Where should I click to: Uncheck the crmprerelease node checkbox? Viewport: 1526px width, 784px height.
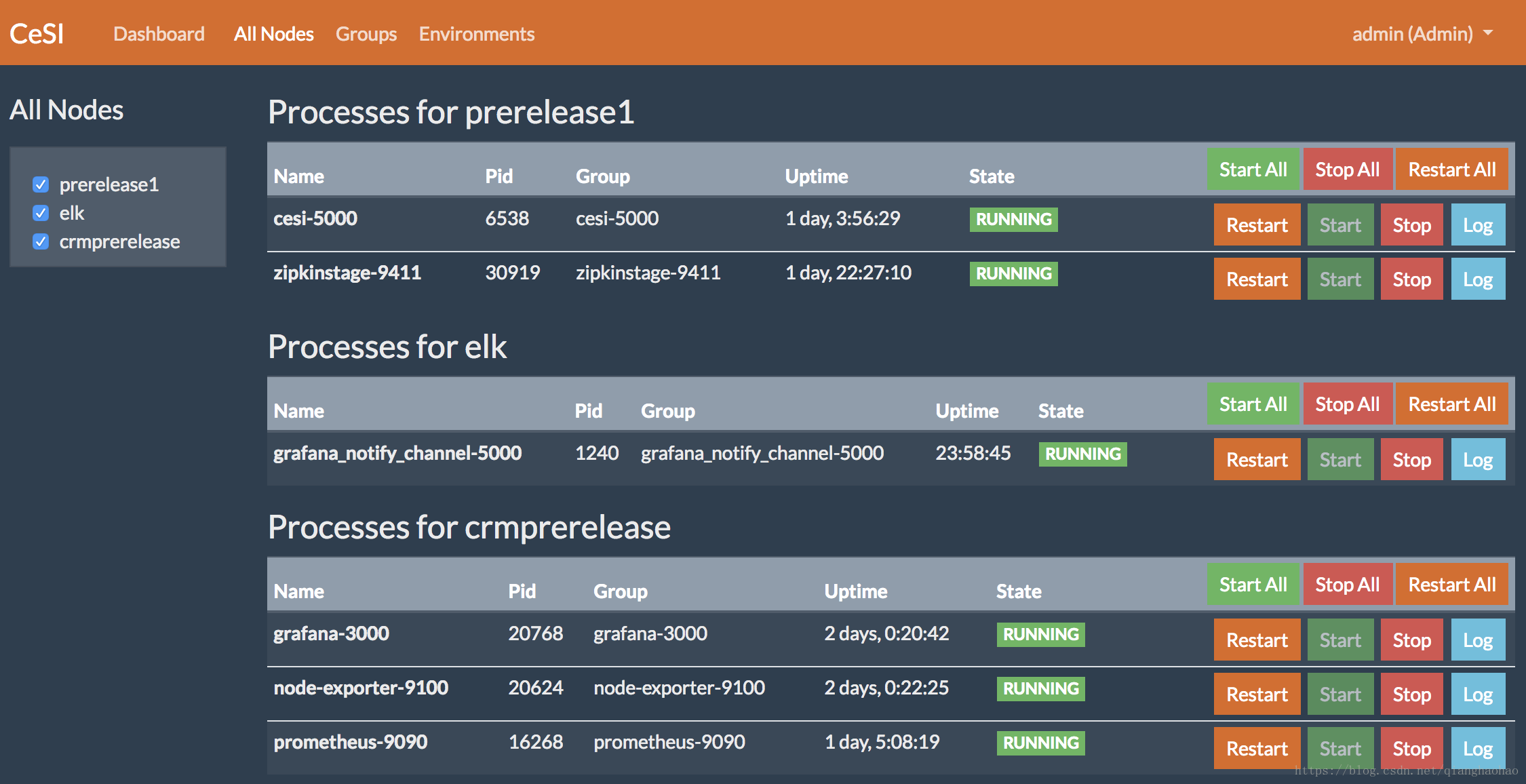41,241
